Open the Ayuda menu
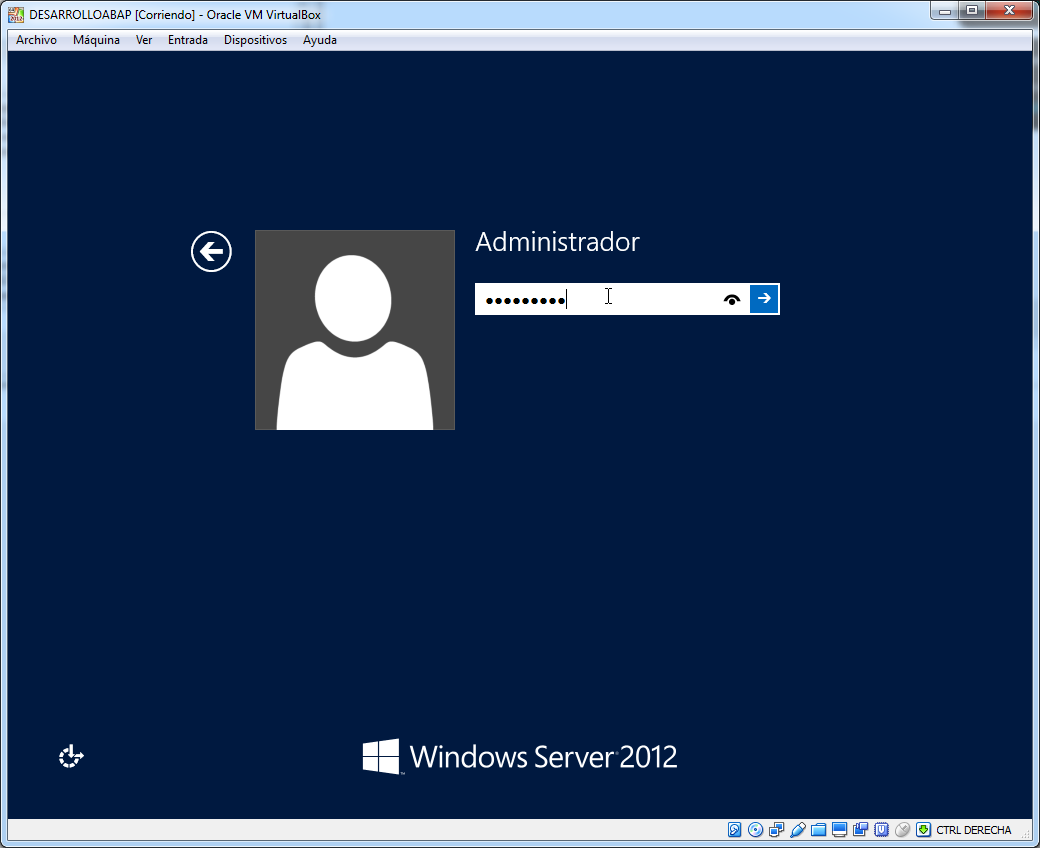Viewport: 1040px width, 848px height. point(320,40)
